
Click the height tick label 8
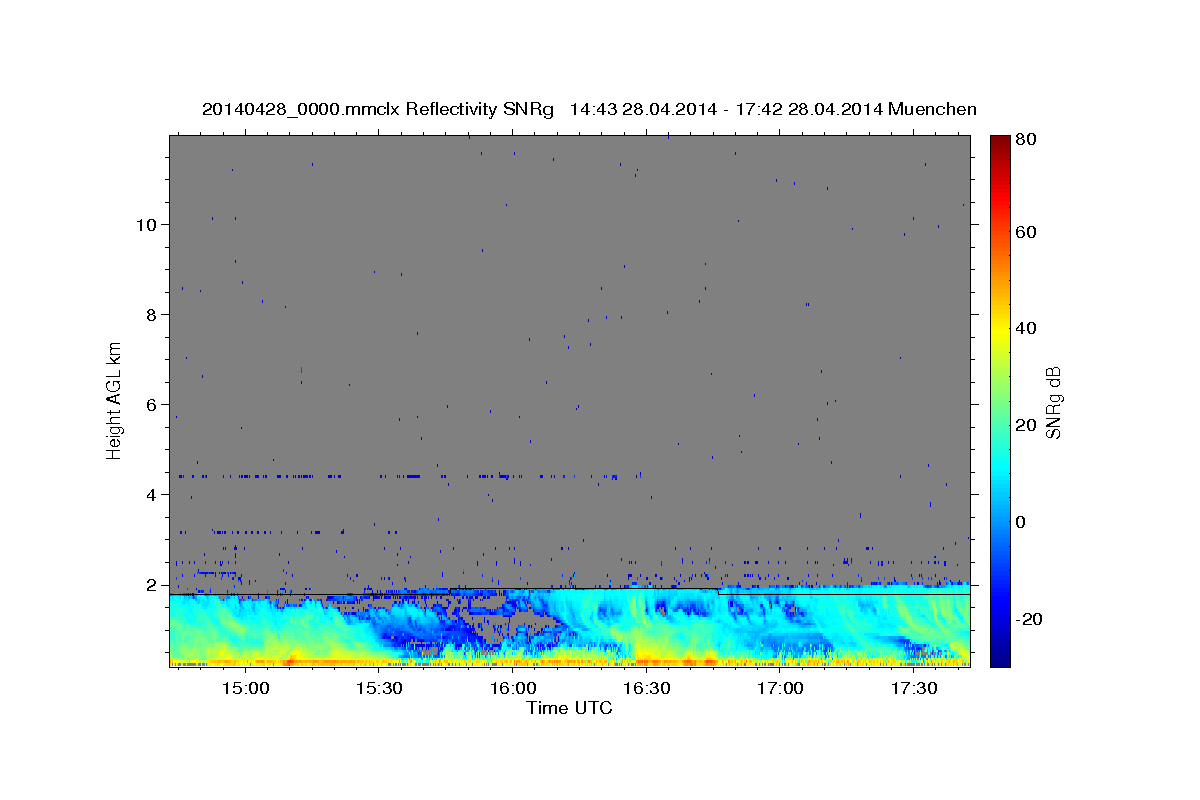[152, 315]
